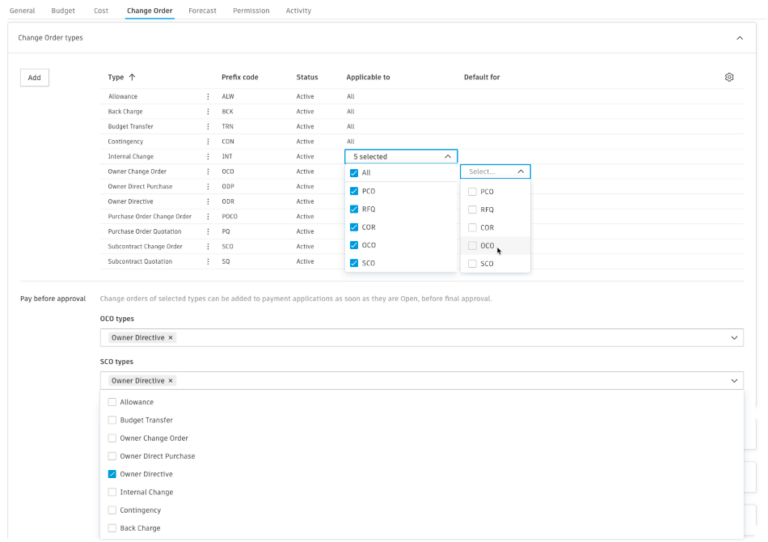Click the Default for column header
The width and height of the screenshot is (768, 542).
pyautogui.click(x=481, y=77)
